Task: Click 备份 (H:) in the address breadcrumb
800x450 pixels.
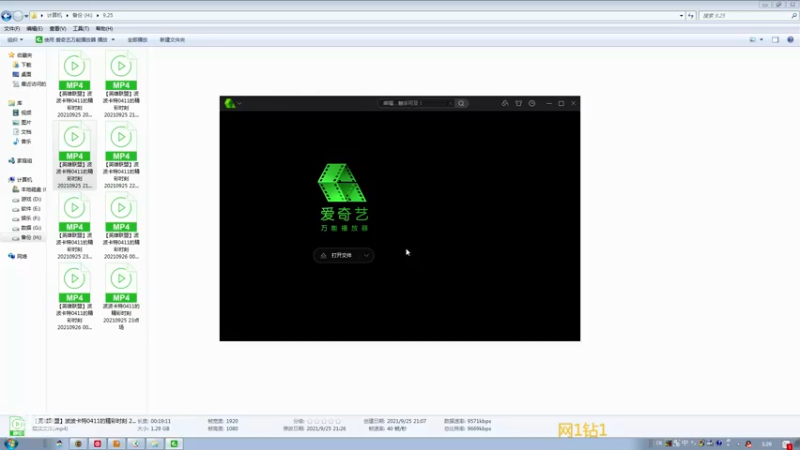Action: pos(82,15)
